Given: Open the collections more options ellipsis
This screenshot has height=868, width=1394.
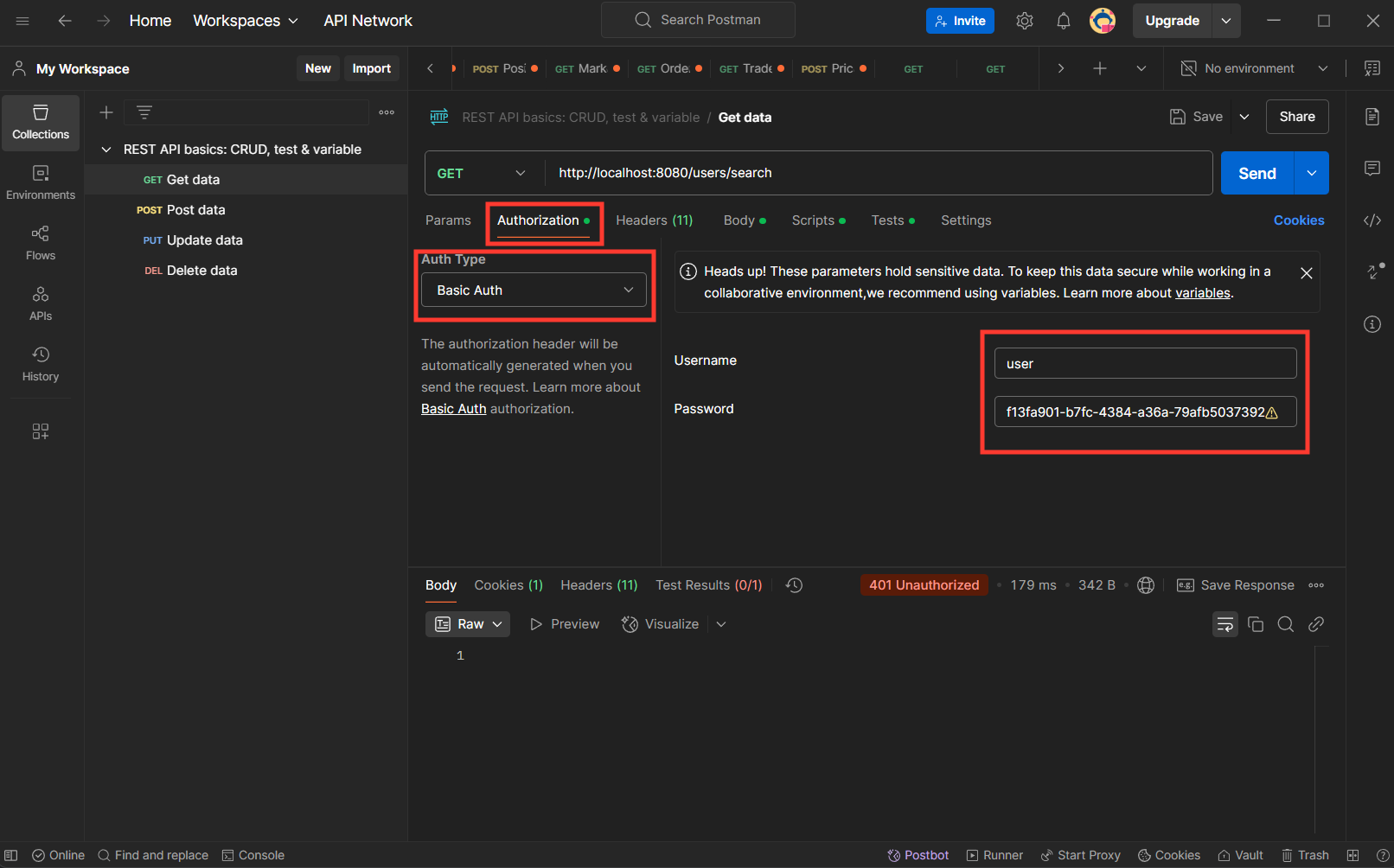Looking at the screenshot, I should 387,112.
